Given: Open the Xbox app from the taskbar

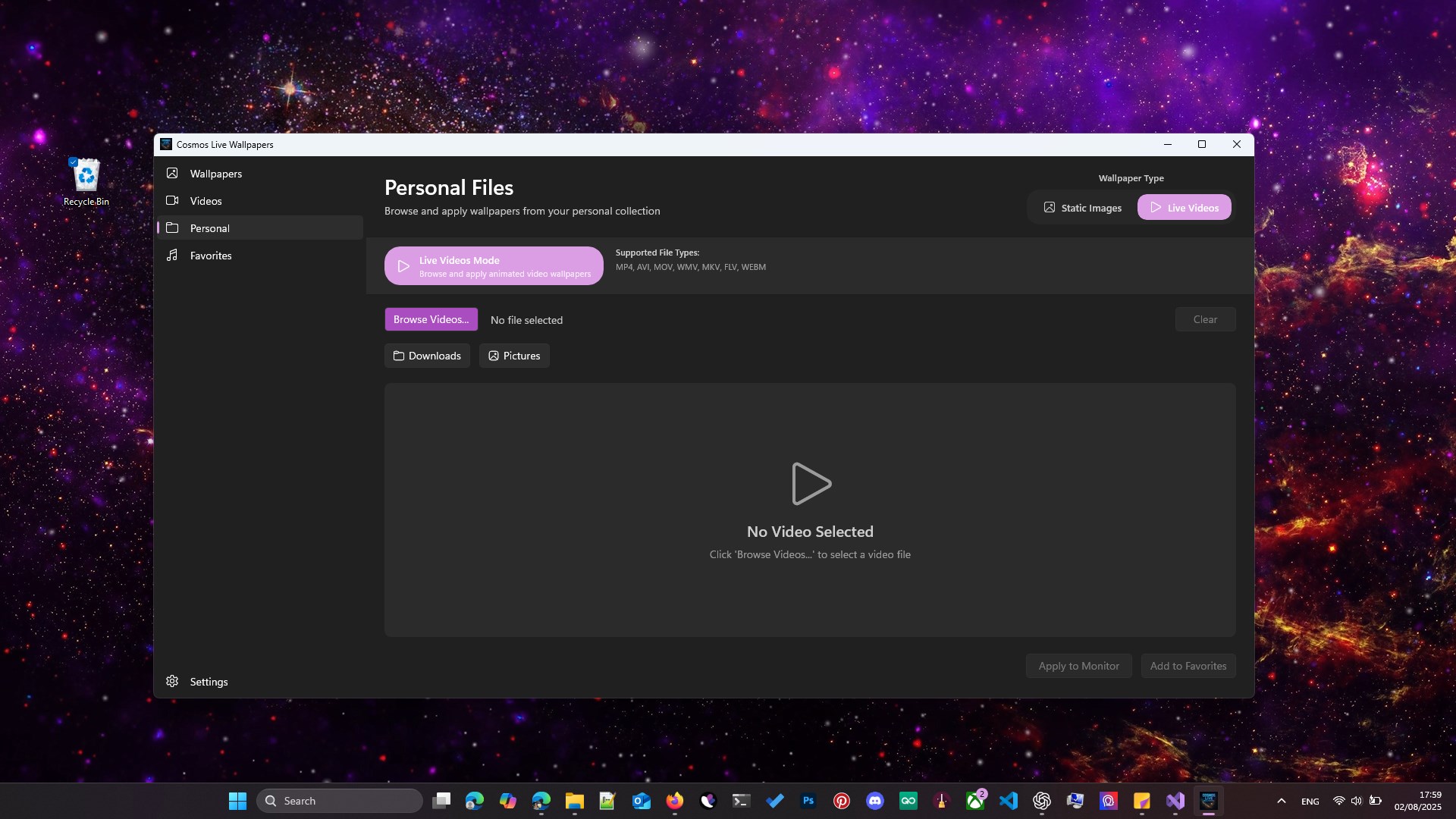Looking at the screenshot, I should point(975,801).
